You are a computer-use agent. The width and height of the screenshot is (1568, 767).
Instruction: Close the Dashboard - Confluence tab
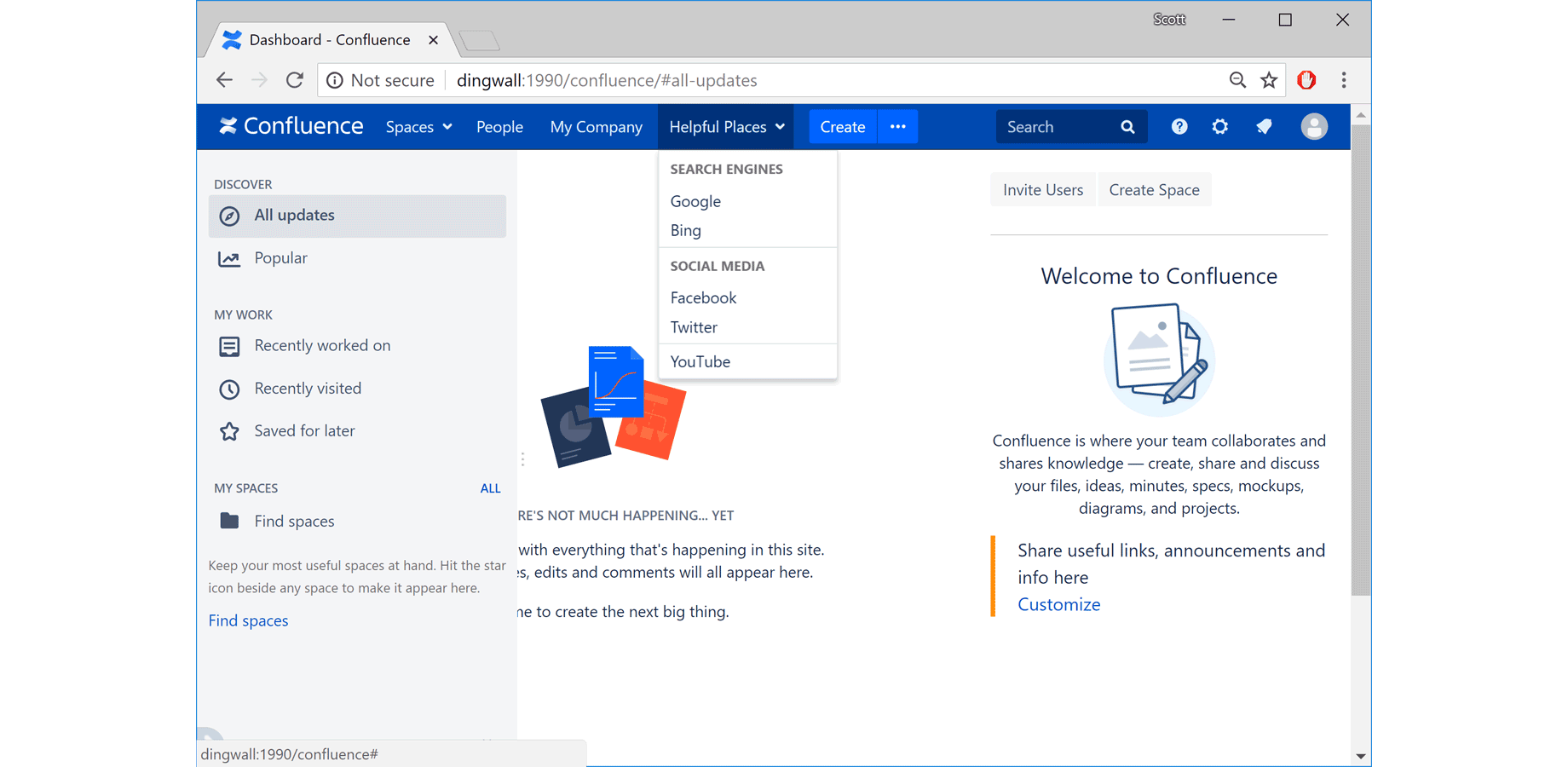(x=433, y=40)
